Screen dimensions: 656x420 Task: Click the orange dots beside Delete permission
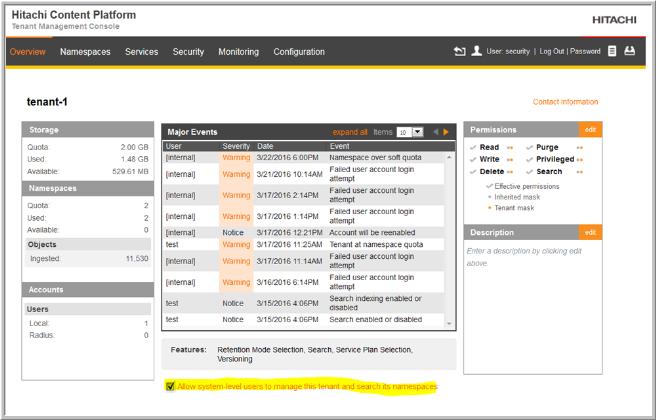(510, 172)
